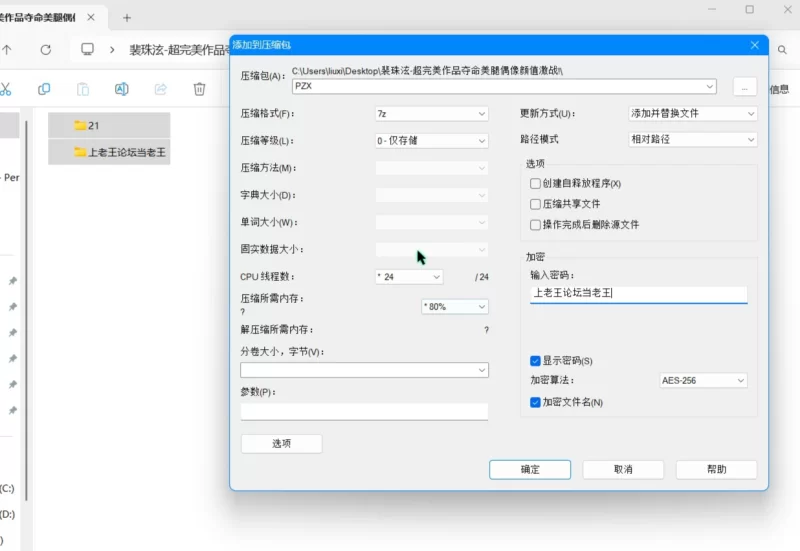Screen dimensions: 800x551
Task: Click the Copy icon in Explorer toolbar
Action: [x=44, y=89]
